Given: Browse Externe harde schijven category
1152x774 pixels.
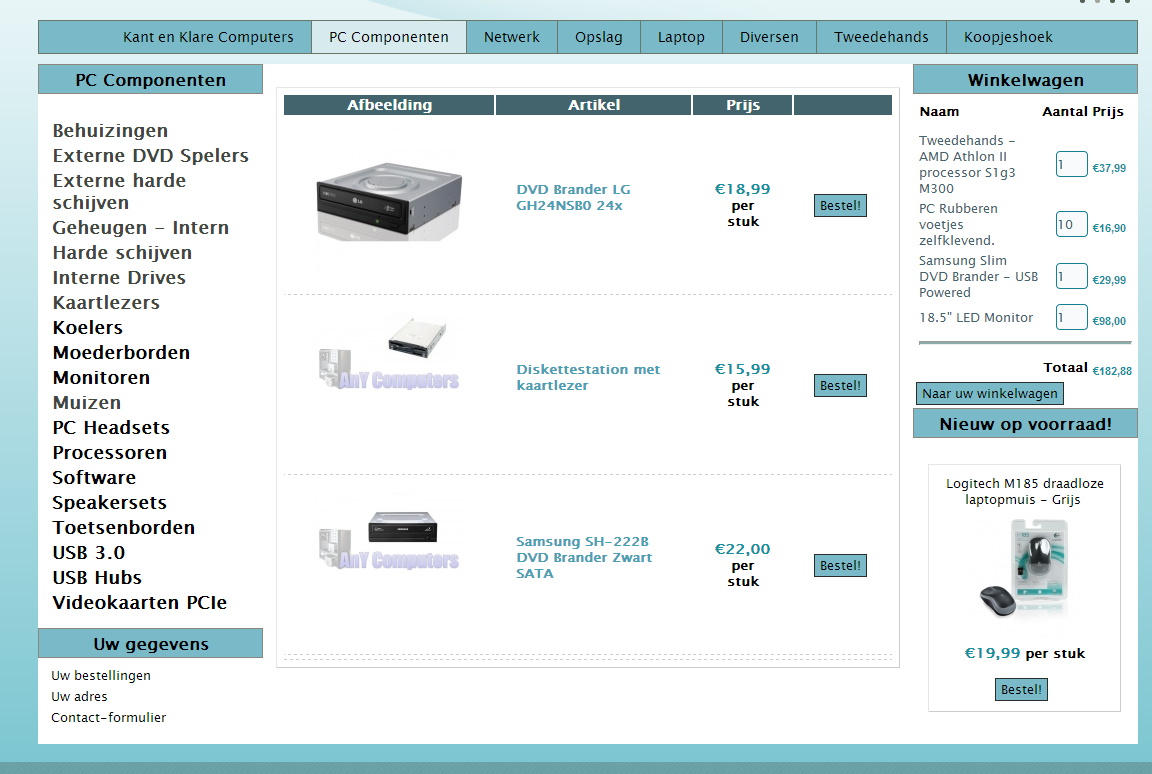Looking at the screenshot, I should tap(119, 192).
